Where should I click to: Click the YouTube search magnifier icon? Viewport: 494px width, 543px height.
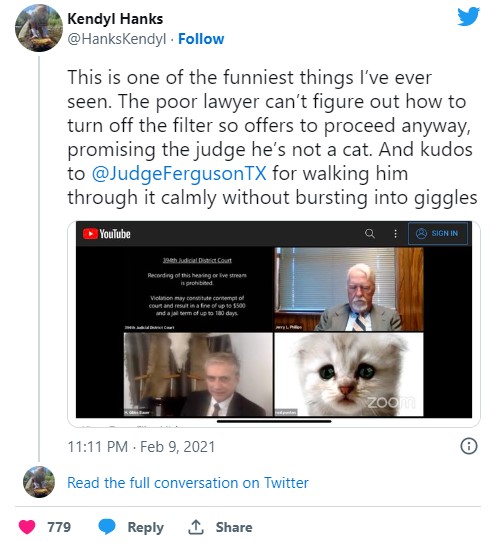[x=370, y=234]
